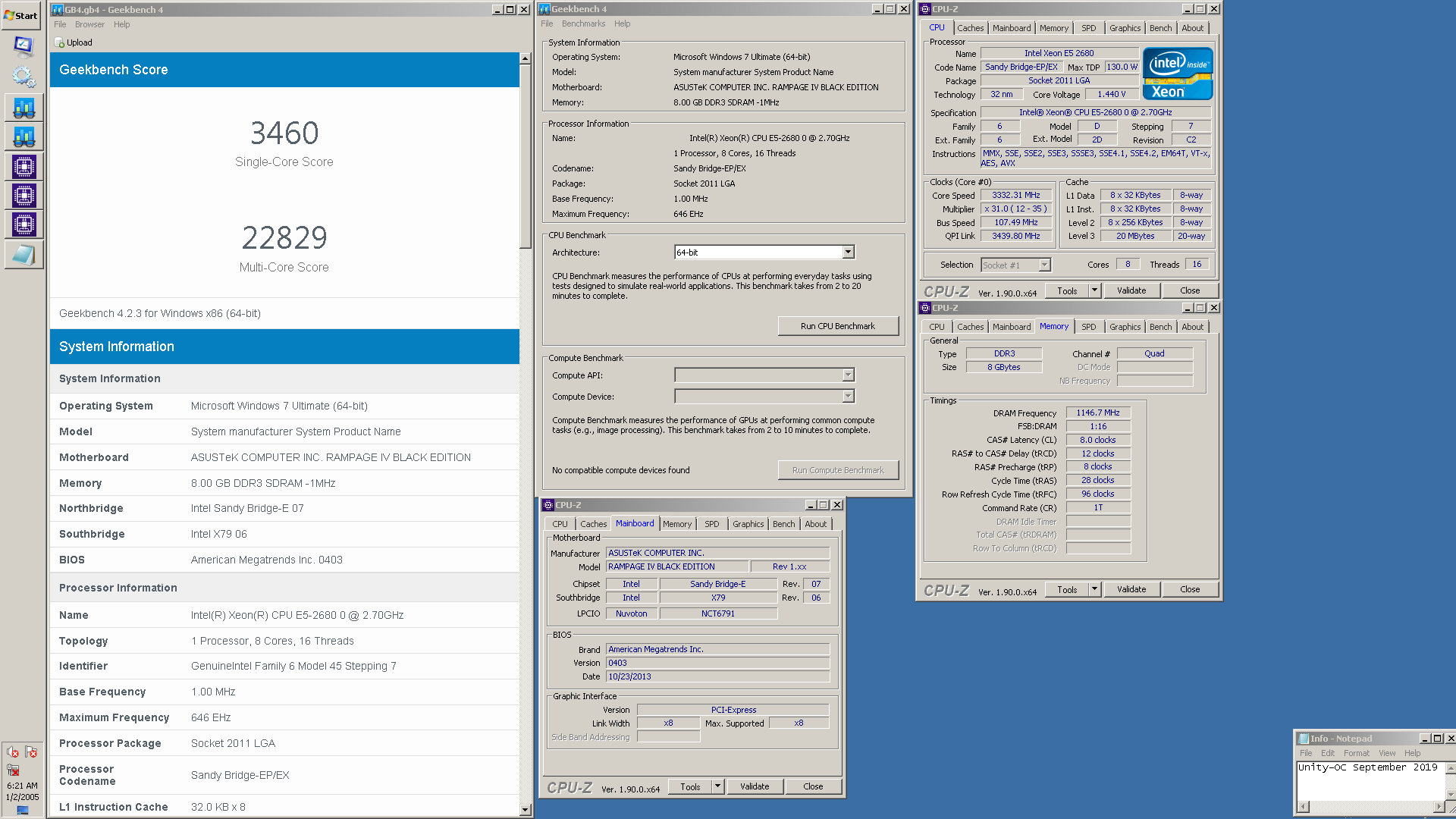Open the Notepad taskbar button
Image resolution: width=1456 pixels, height=819 pixels.
coord(24,255)
